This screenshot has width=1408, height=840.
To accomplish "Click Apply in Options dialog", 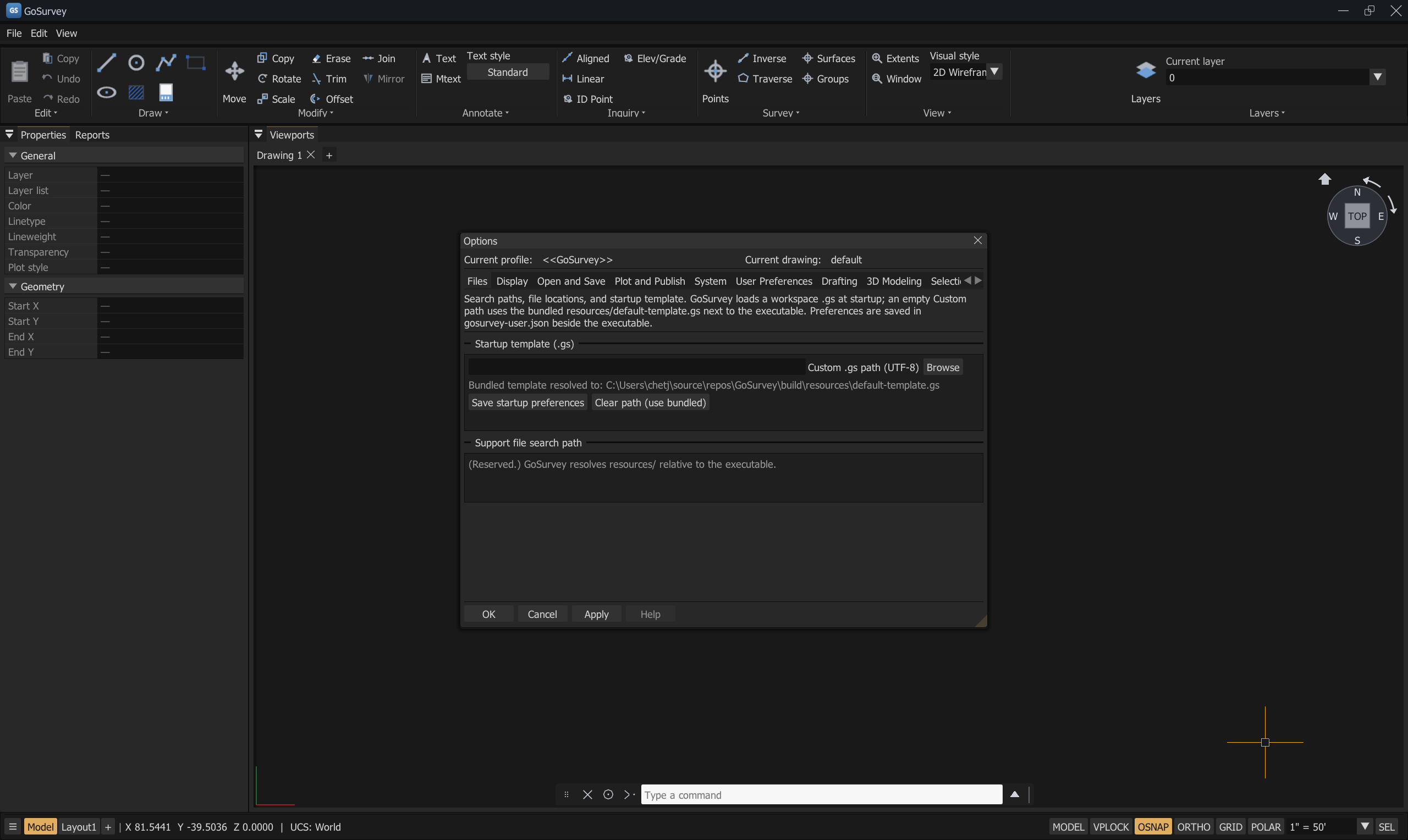I will pyautogui.click(x=596, y=614).
